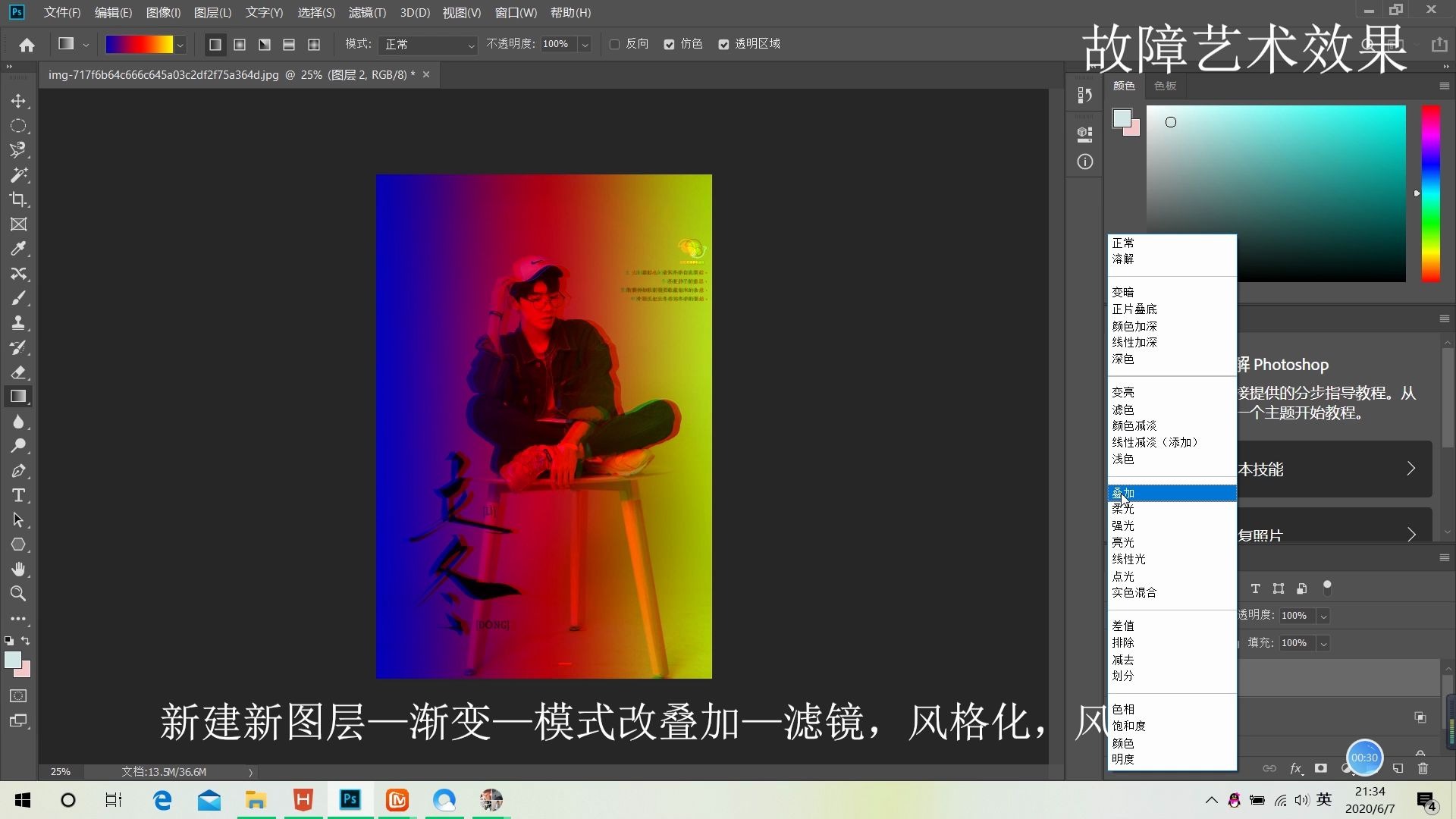
Task: Switch to the 色板 Swatches tab
Action: [x=1165, y=86]
